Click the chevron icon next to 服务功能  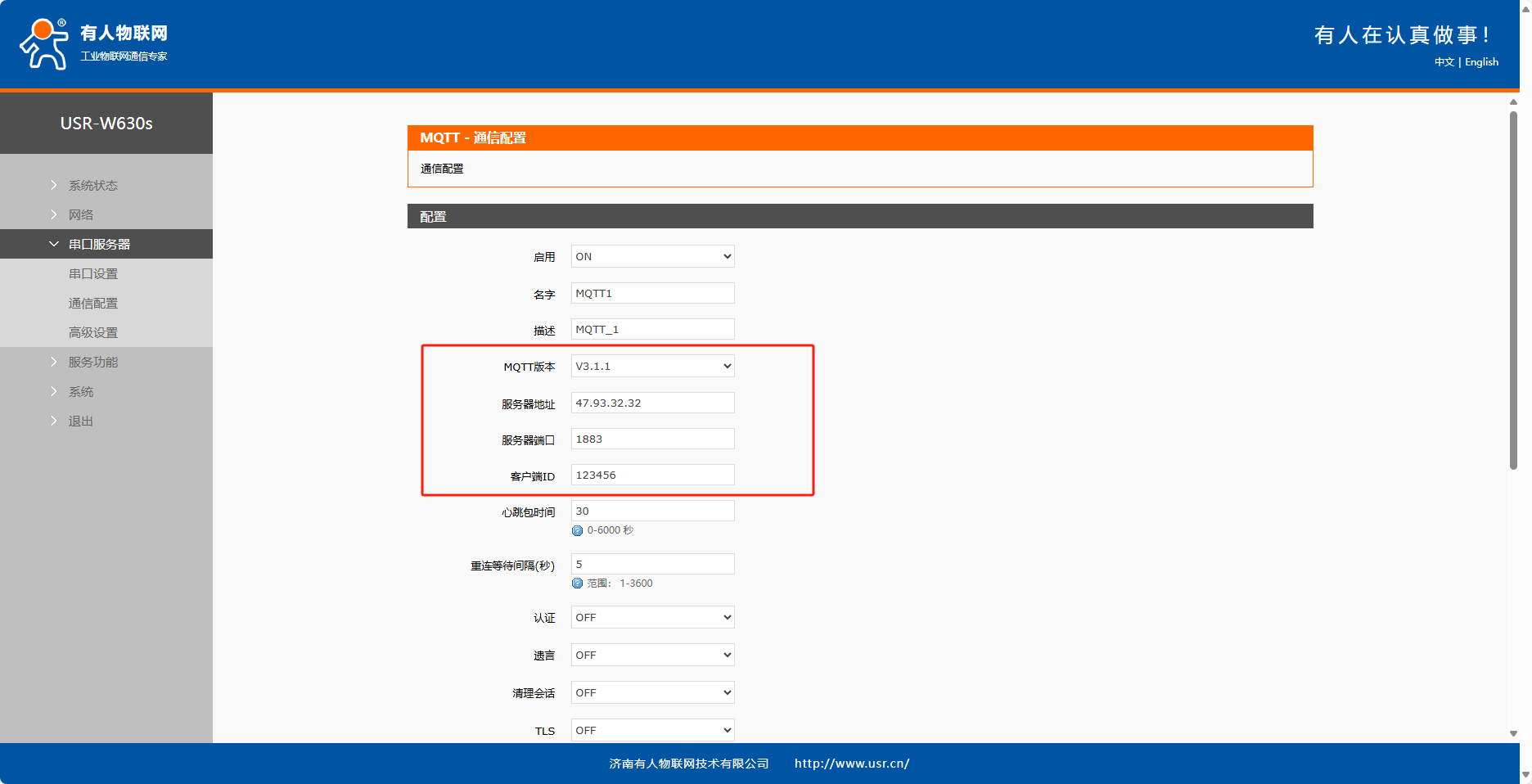tap(54, 362)
